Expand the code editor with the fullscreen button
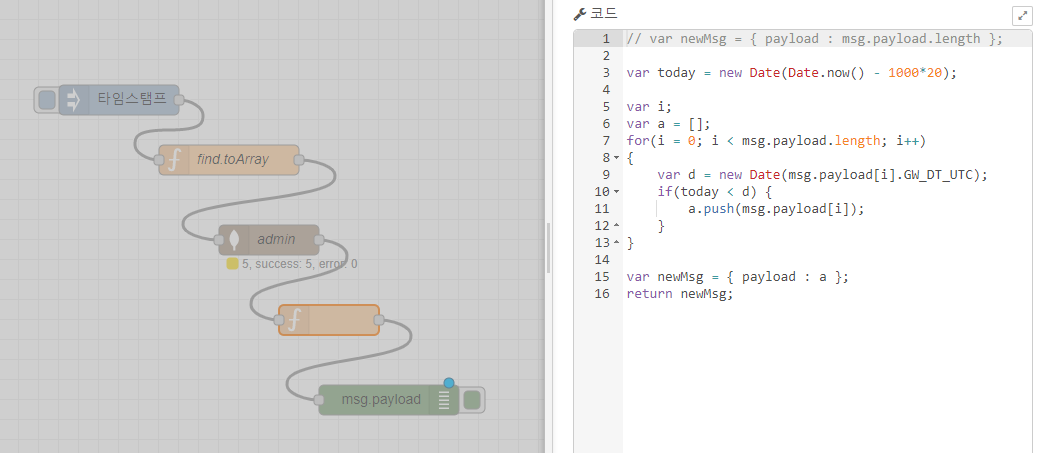The image size is (1051, 453). point(1022,16)
